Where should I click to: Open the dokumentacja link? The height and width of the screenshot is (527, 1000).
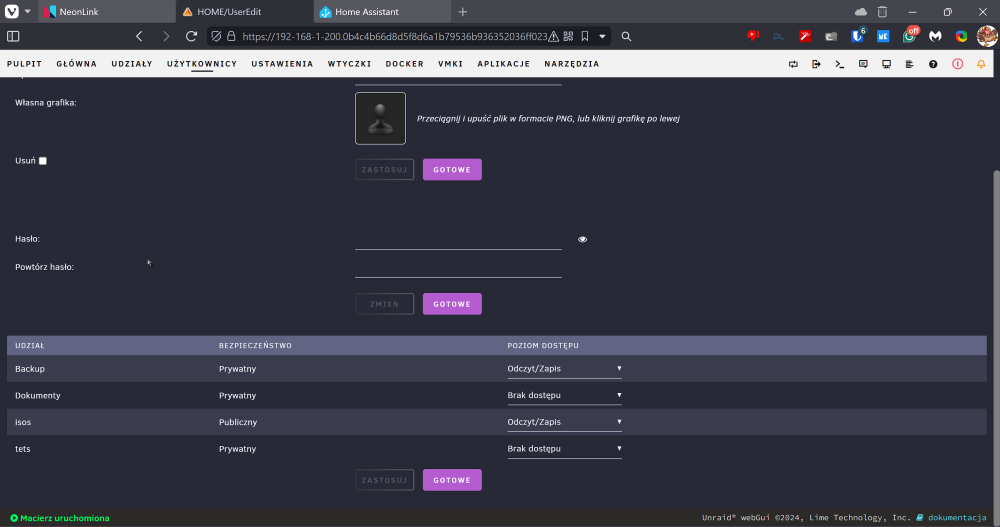957,518
